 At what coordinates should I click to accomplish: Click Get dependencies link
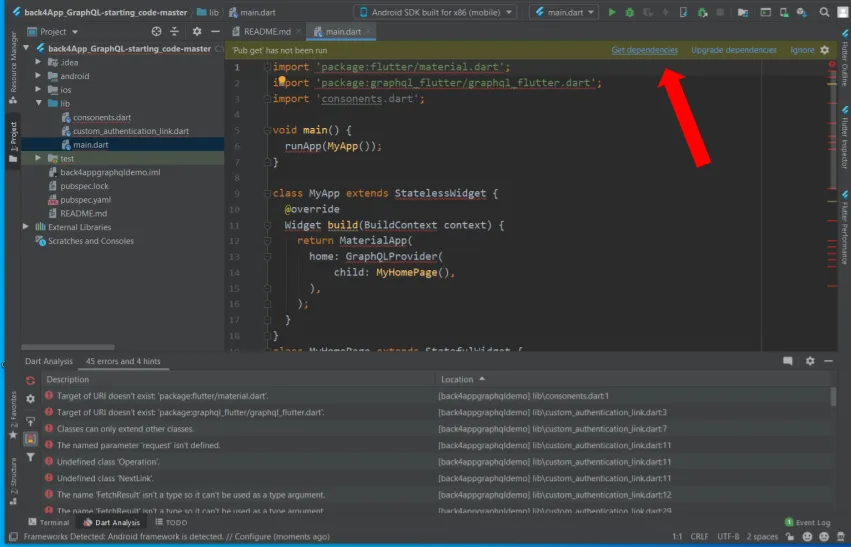pos(644,50)
